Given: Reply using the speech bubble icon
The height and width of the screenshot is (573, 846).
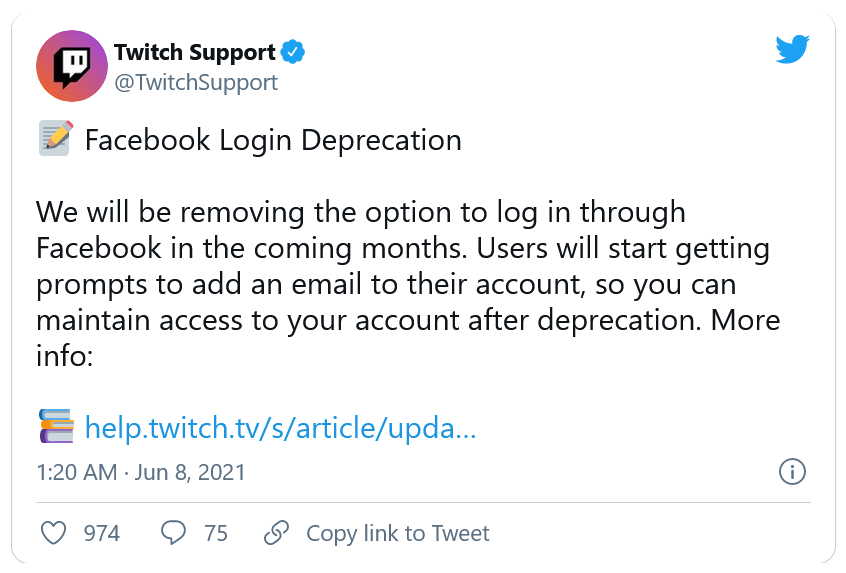Looking at the screenshot, I should click(174, 533).
